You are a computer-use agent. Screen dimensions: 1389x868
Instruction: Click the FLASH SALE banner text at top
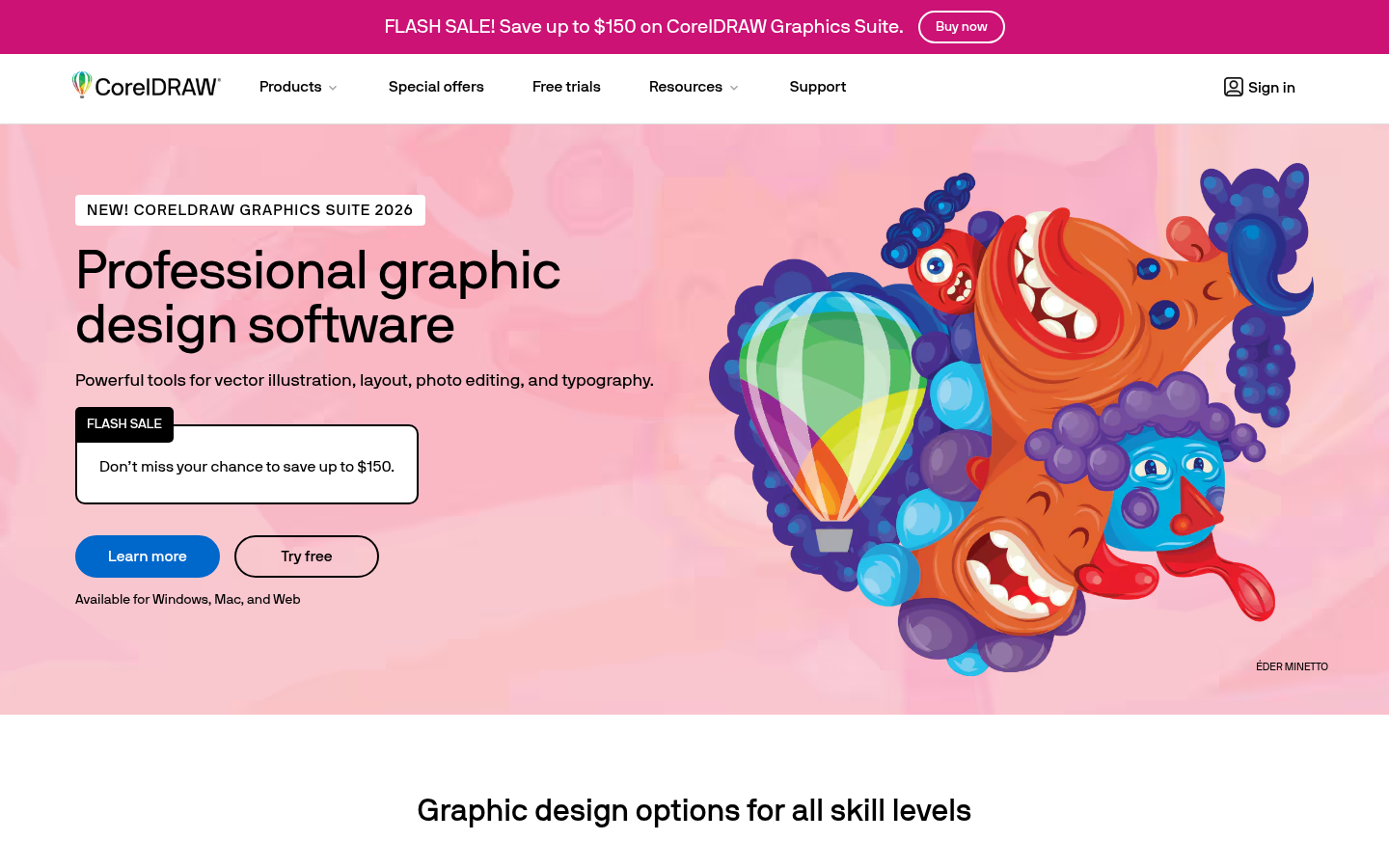click(x=643, y=27)
